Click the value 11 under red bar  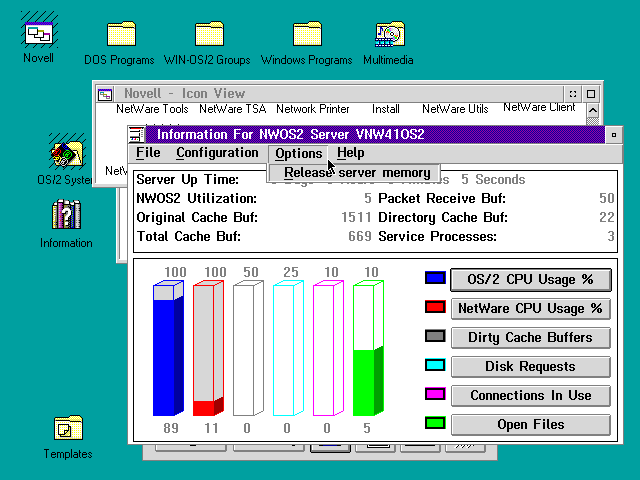pyautogui.click(x=211, y=428)
